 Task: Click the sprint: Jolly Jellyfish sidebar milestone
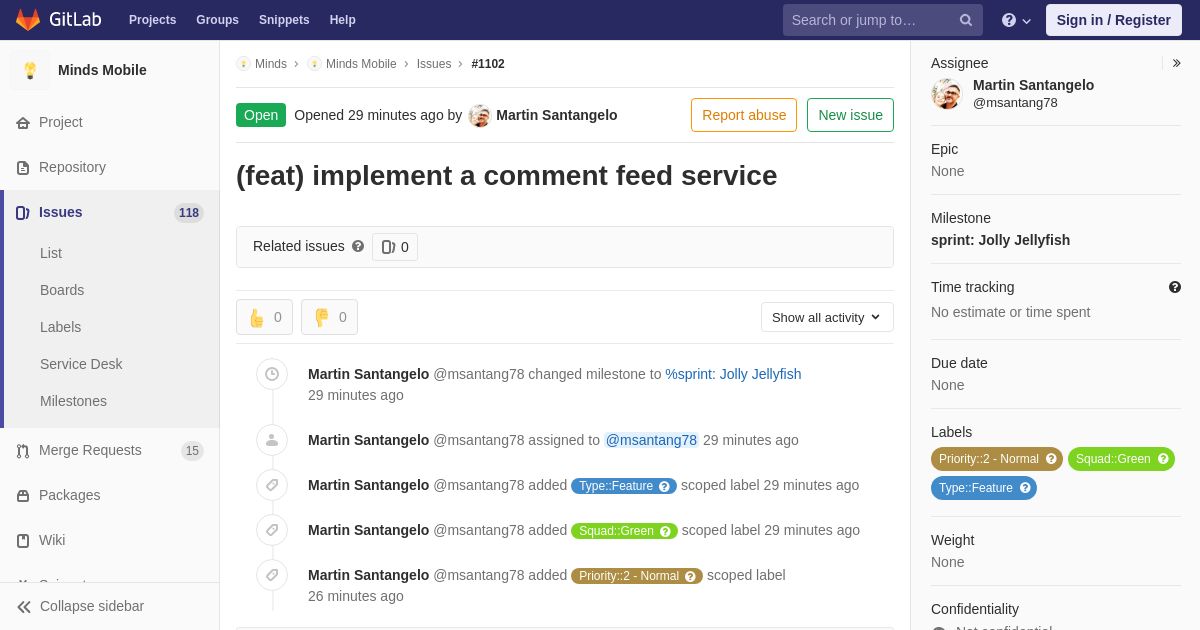1000,240
